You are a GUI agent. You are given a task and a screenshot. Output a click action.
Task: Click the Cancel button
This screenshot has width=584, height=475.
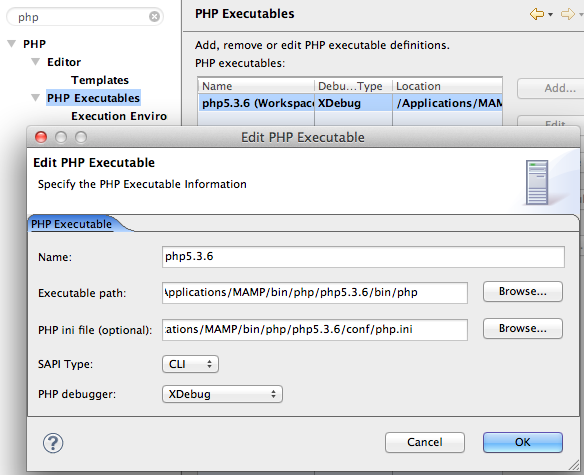425,442
